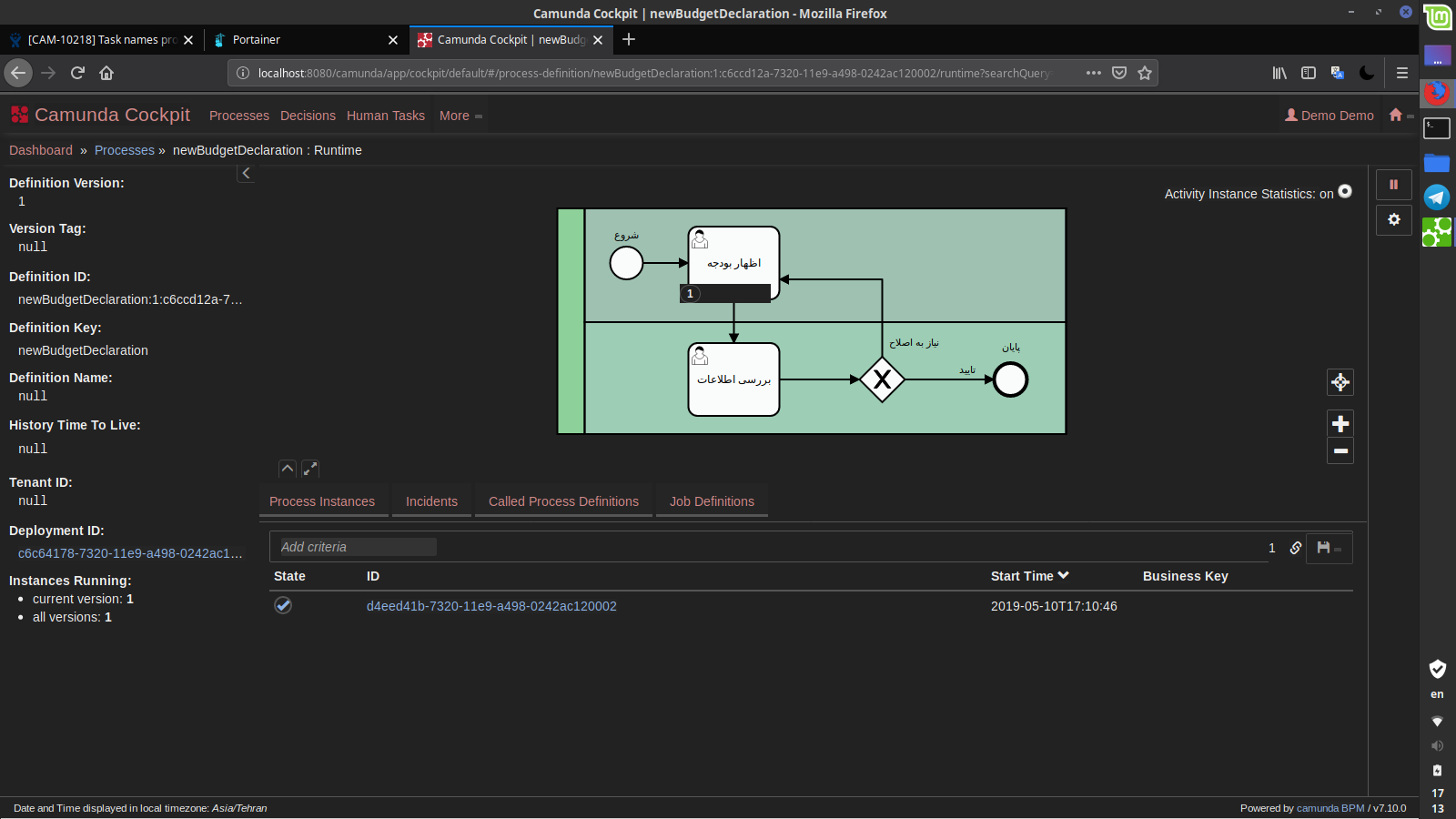Open the gear settings icon below pause

pyautogui.click(x=1393, y=220)
